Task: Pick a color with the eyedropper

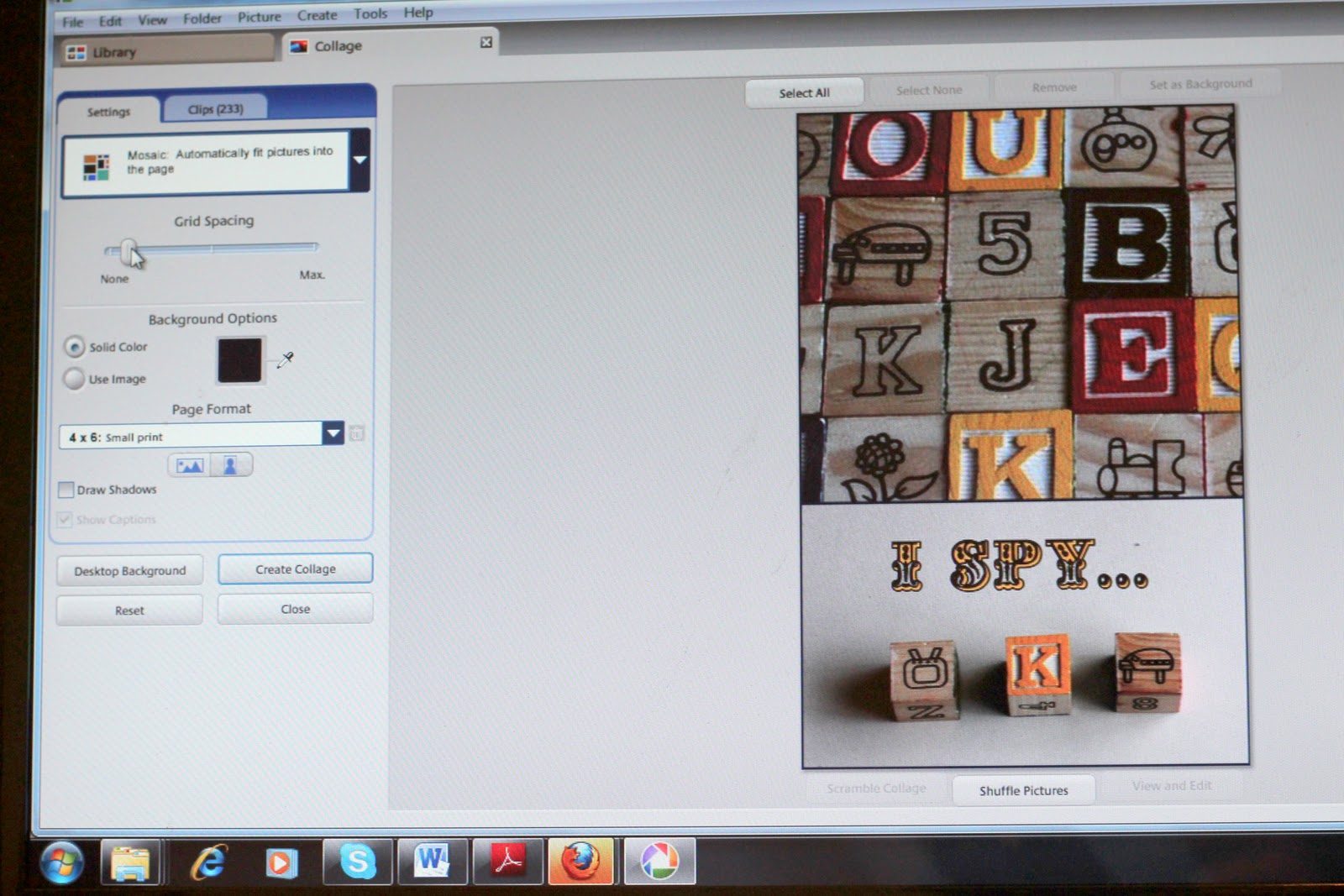Action: [x=286, y=359]
